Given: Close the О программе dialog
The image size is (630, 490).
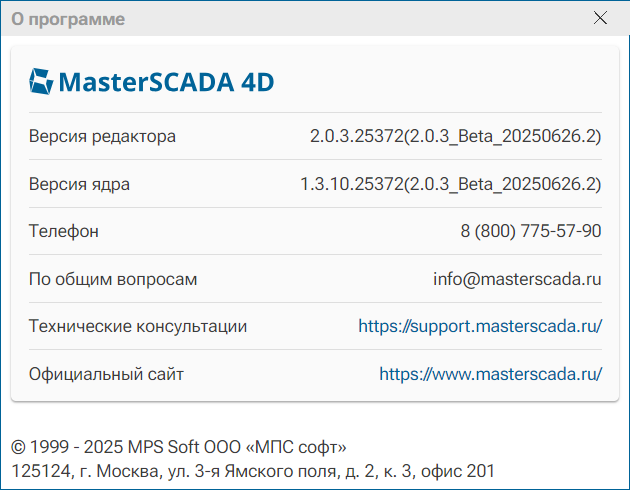Looking at the screenshot, I should 600,18.
